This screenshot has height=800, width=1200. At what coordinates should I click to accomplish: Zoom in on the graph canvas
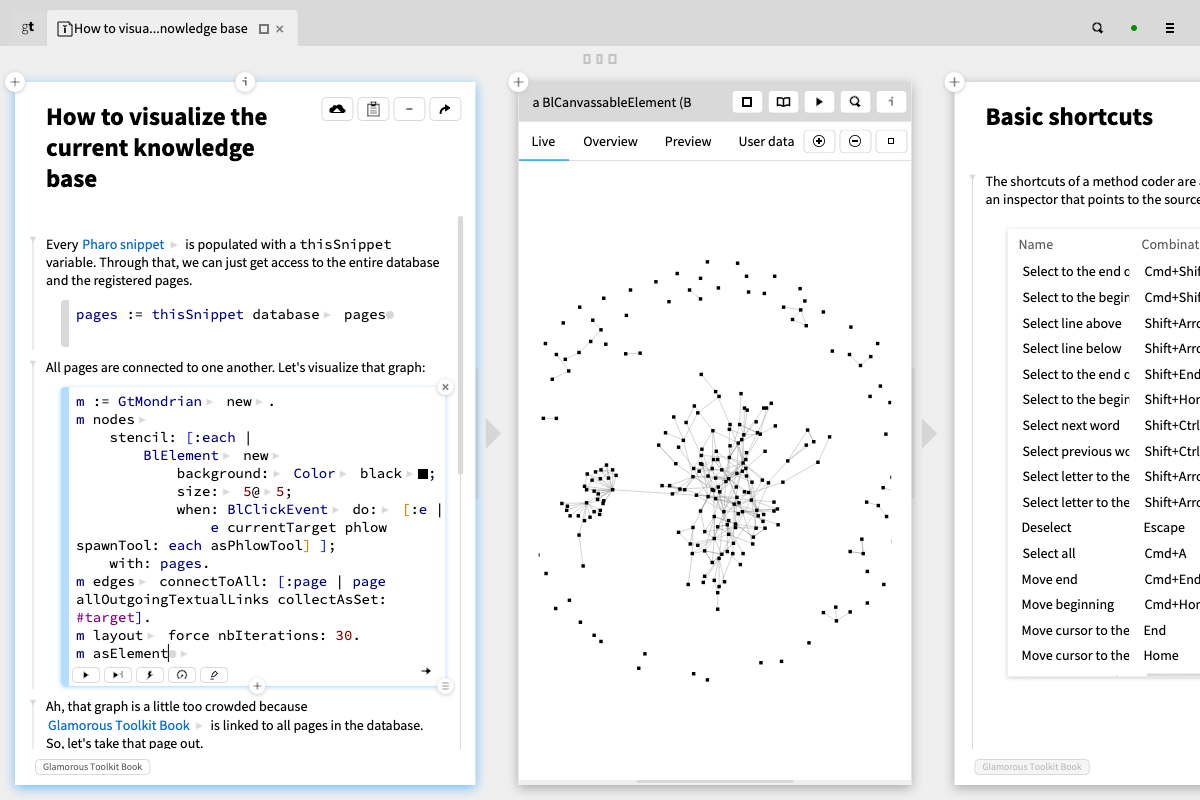click(x=819, y=141)
